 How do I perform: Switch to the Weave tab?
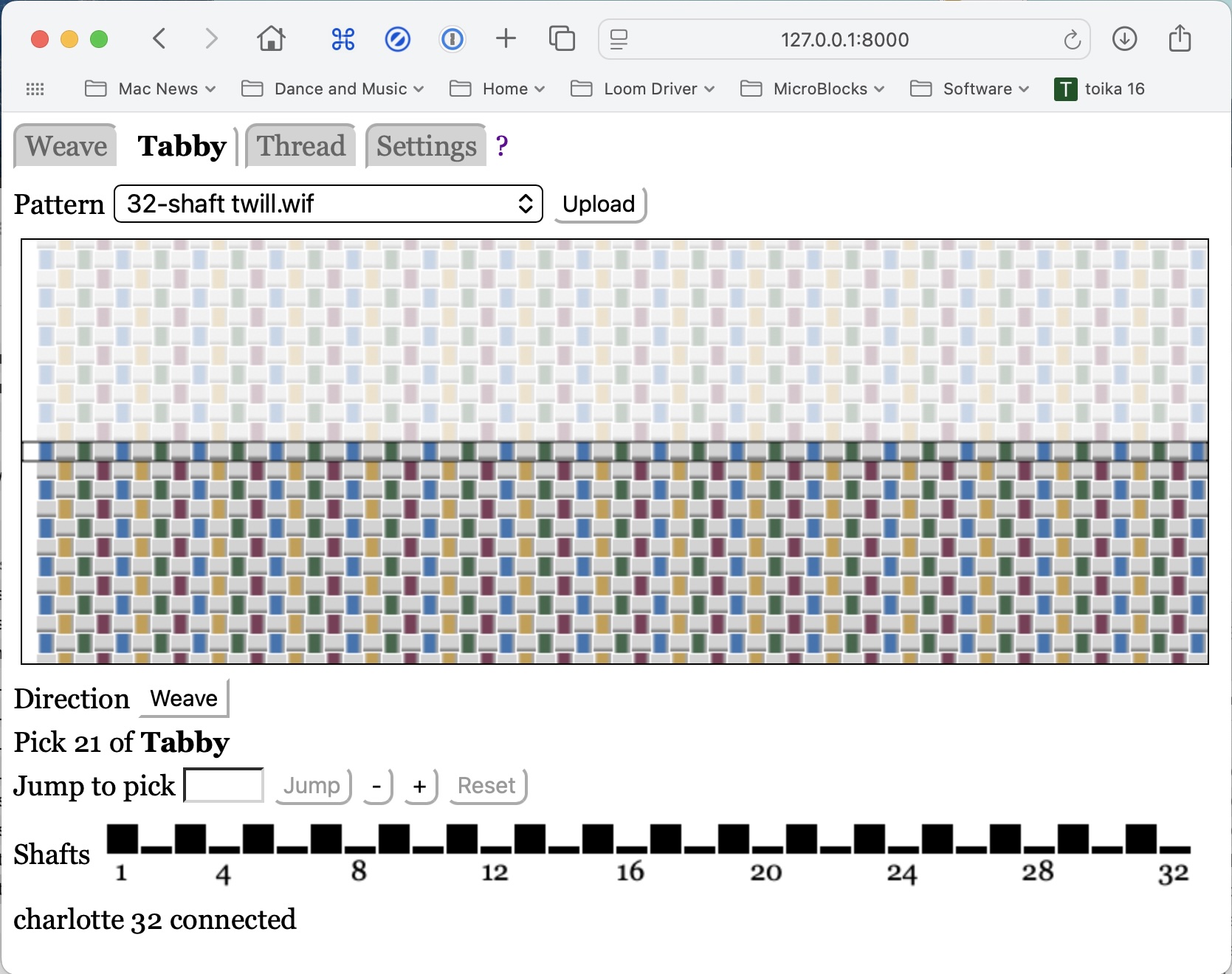tap(66, 146)
